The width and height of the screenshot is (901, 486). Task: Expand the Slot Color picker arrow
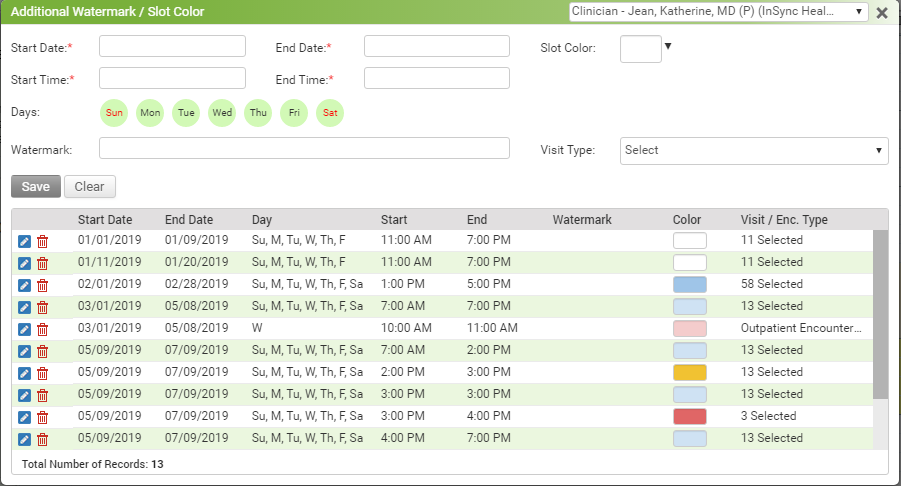(669, 46)
